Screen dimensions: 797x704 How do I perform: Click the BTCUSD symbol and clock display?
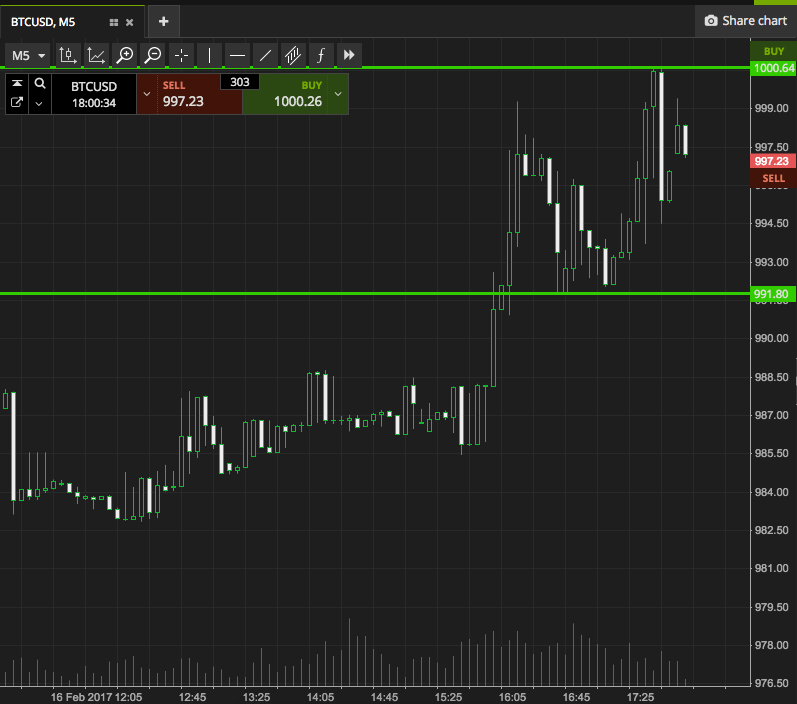click(94, 94)
